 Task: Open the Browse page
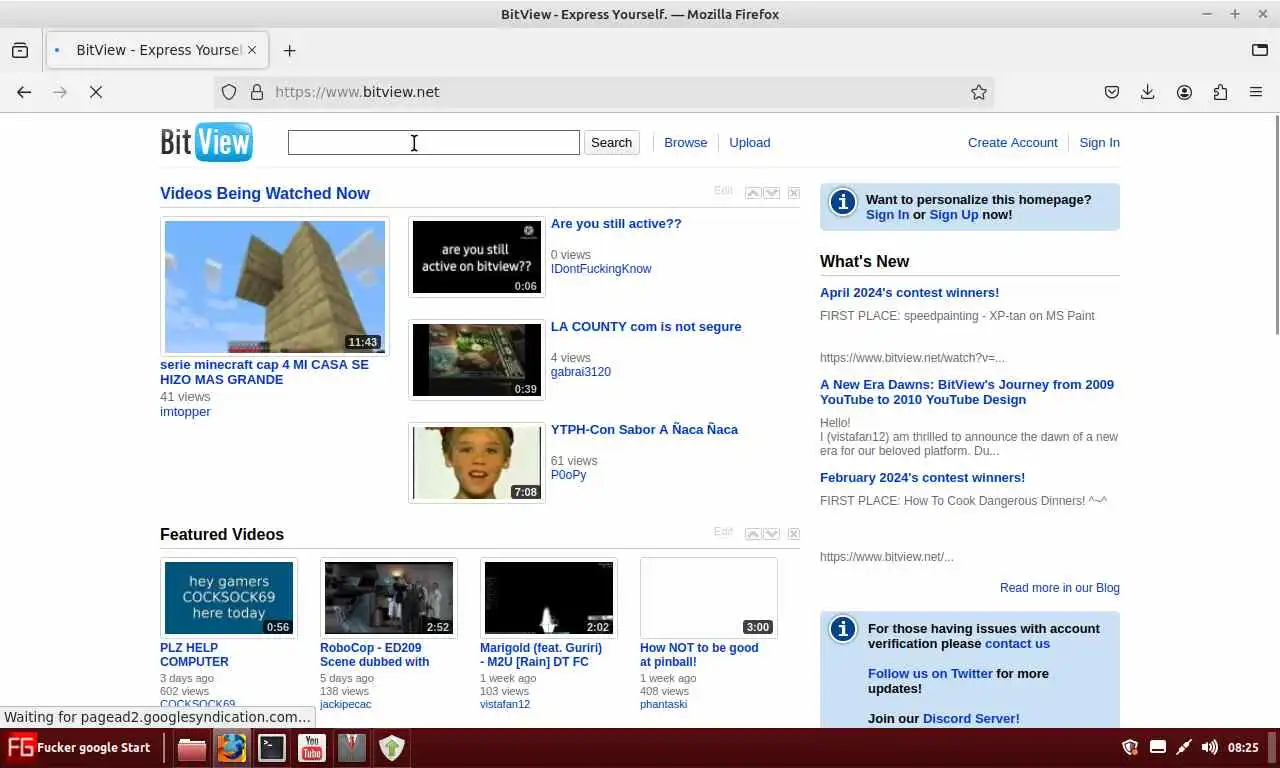coord(686,142)
